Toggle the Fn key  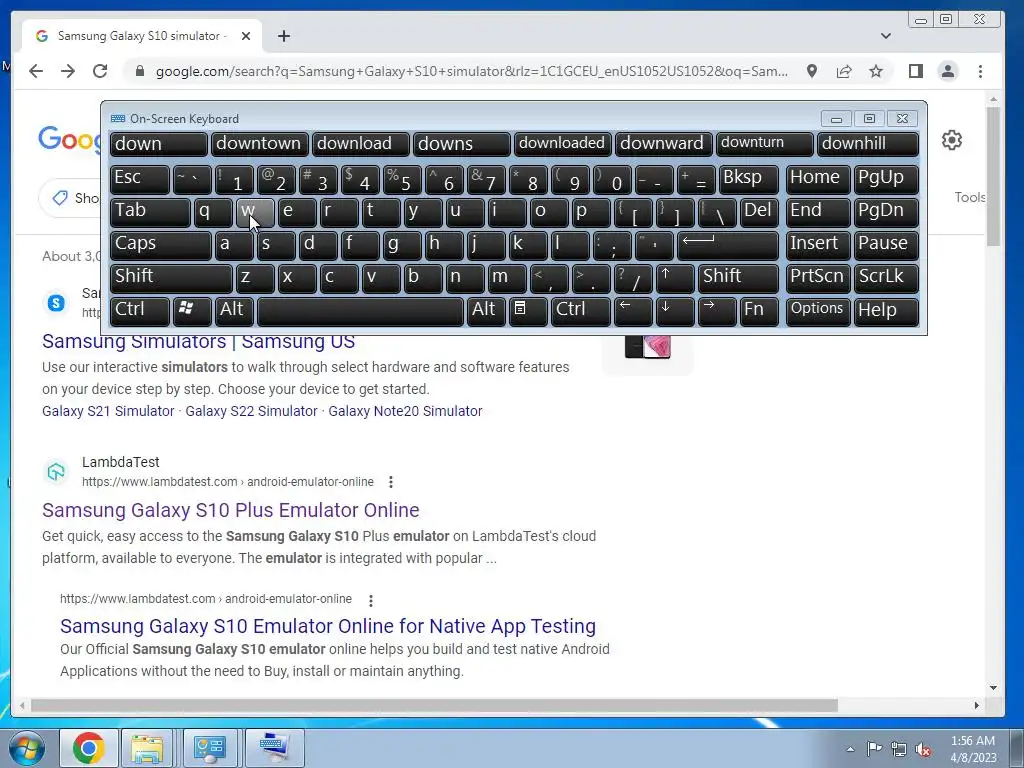point(759,310)
